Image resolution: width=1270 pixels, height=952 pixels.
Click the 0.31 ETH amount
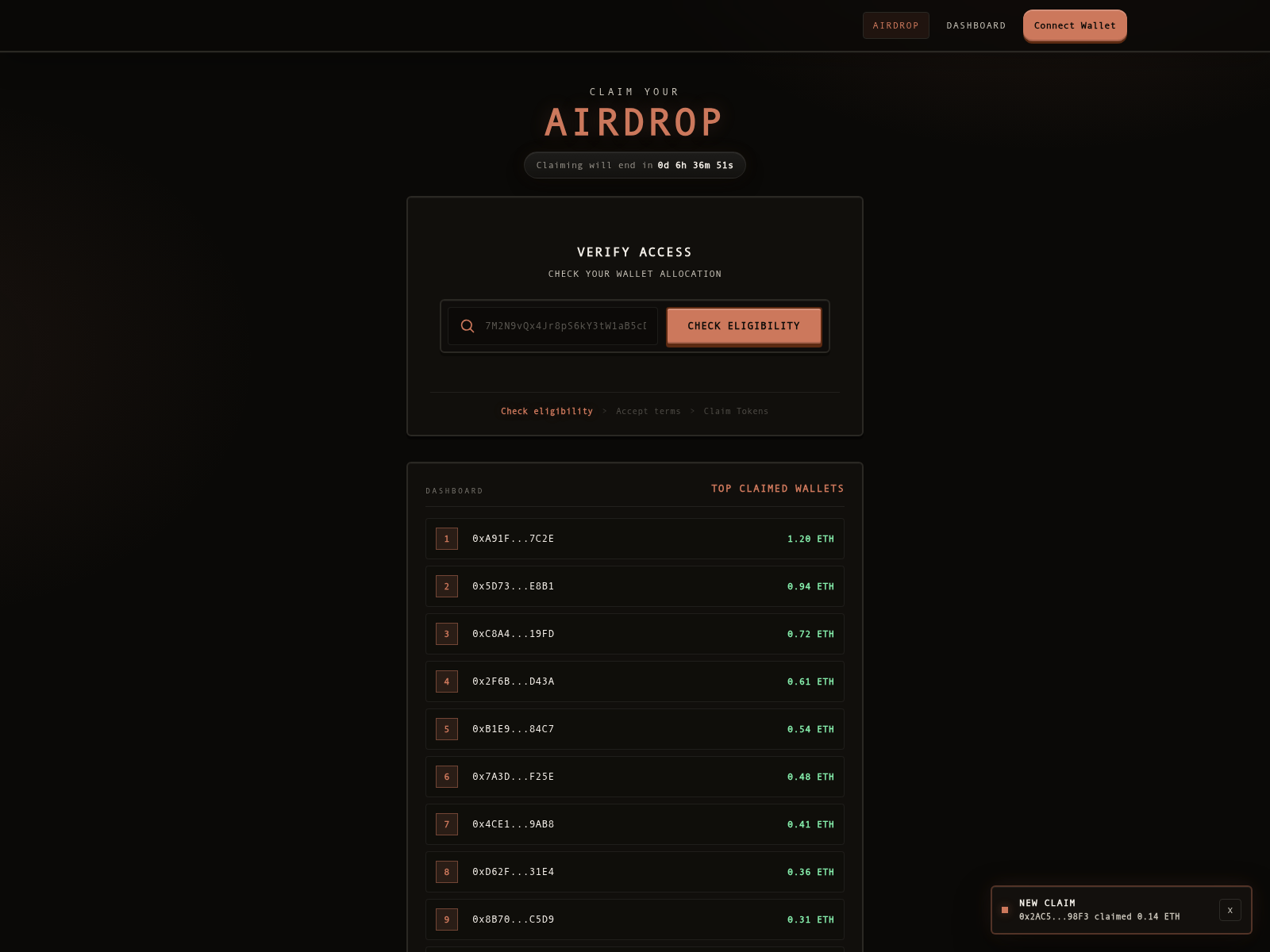(x=810, y=919)
